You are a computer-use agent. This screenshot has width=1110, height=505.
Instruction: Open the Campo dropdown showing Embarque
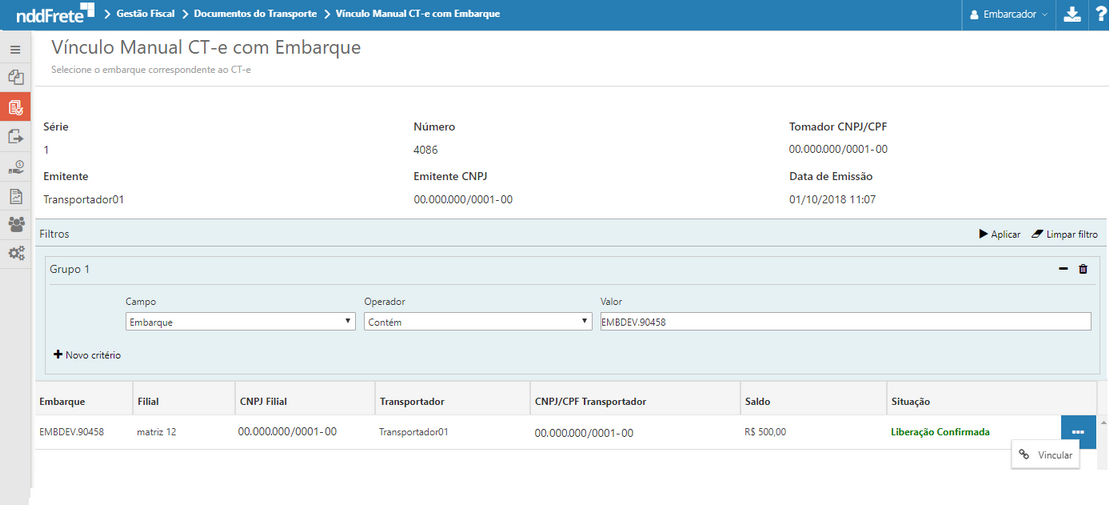click(x=240, y=322)
